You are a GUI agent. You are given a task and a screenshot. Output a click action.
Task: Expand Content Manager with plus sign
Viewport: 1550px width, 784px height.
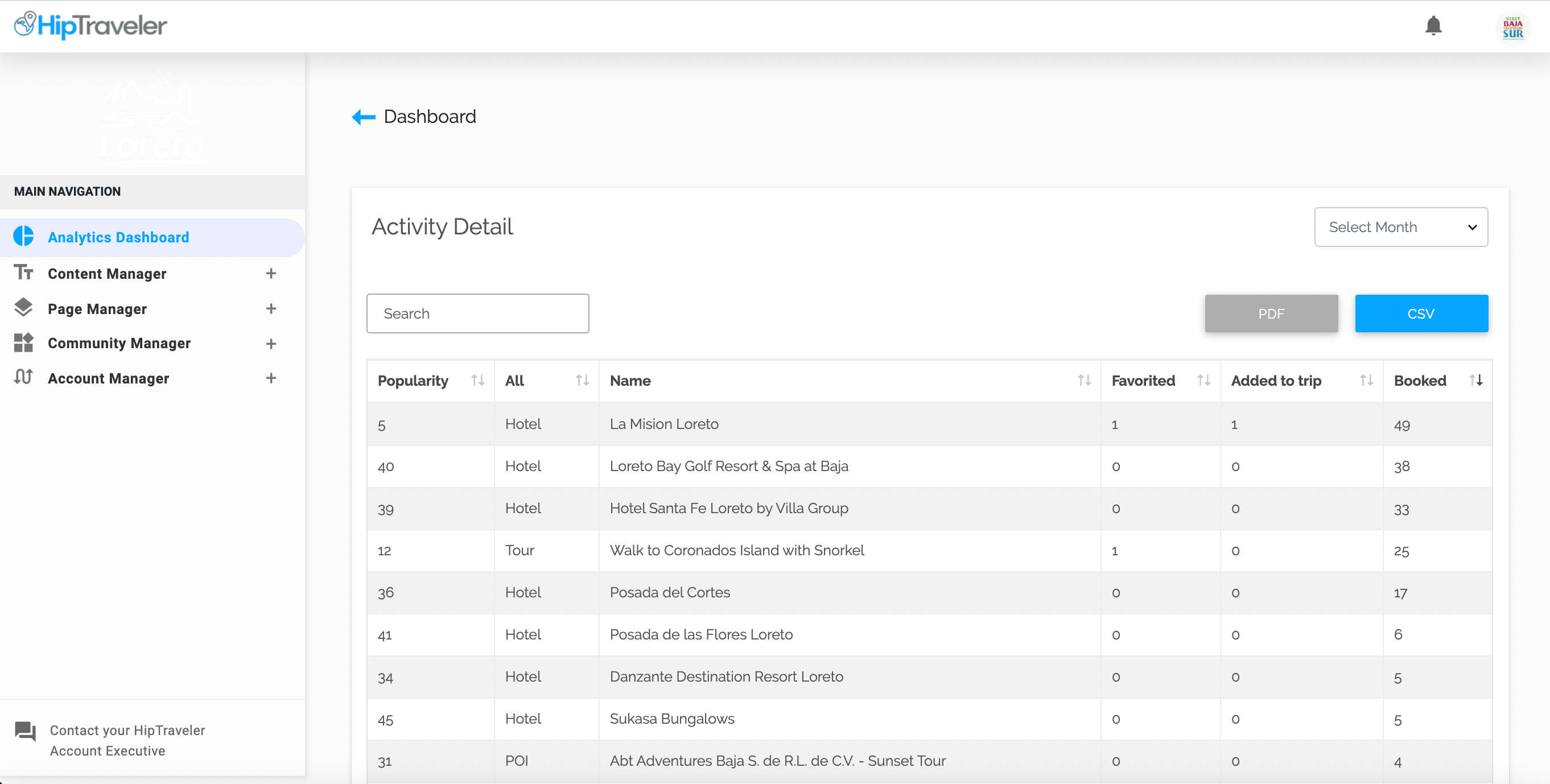[271, 274]
